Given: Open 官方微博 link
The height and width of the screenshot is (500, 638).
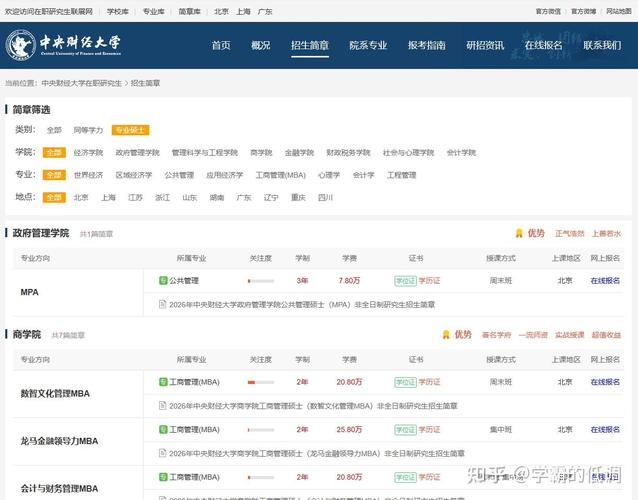Looking at the screenshot, I should tap(583, 11).
